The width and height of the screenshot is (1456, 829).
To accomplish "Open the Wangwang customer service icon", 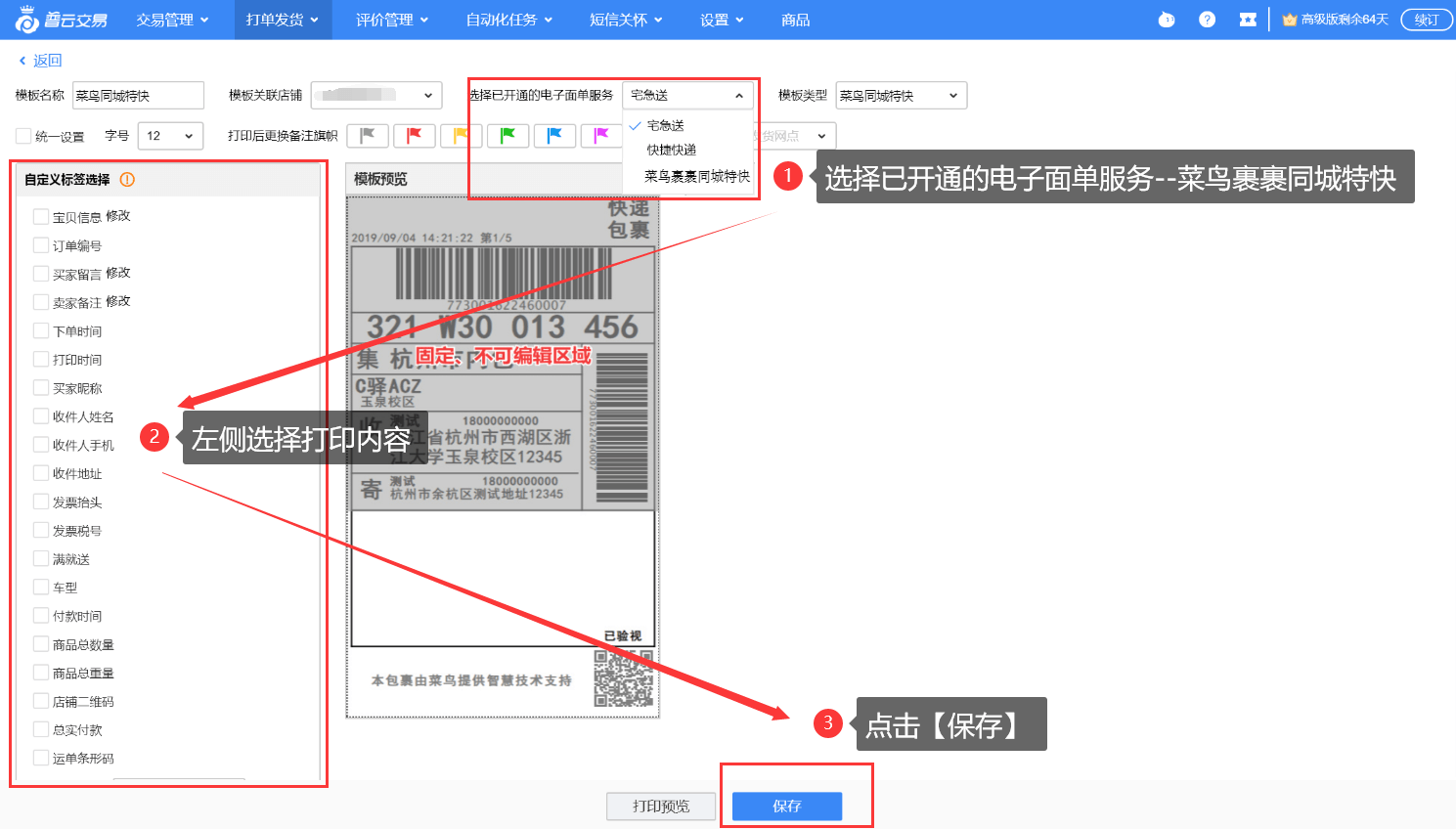I will 1166,20.
